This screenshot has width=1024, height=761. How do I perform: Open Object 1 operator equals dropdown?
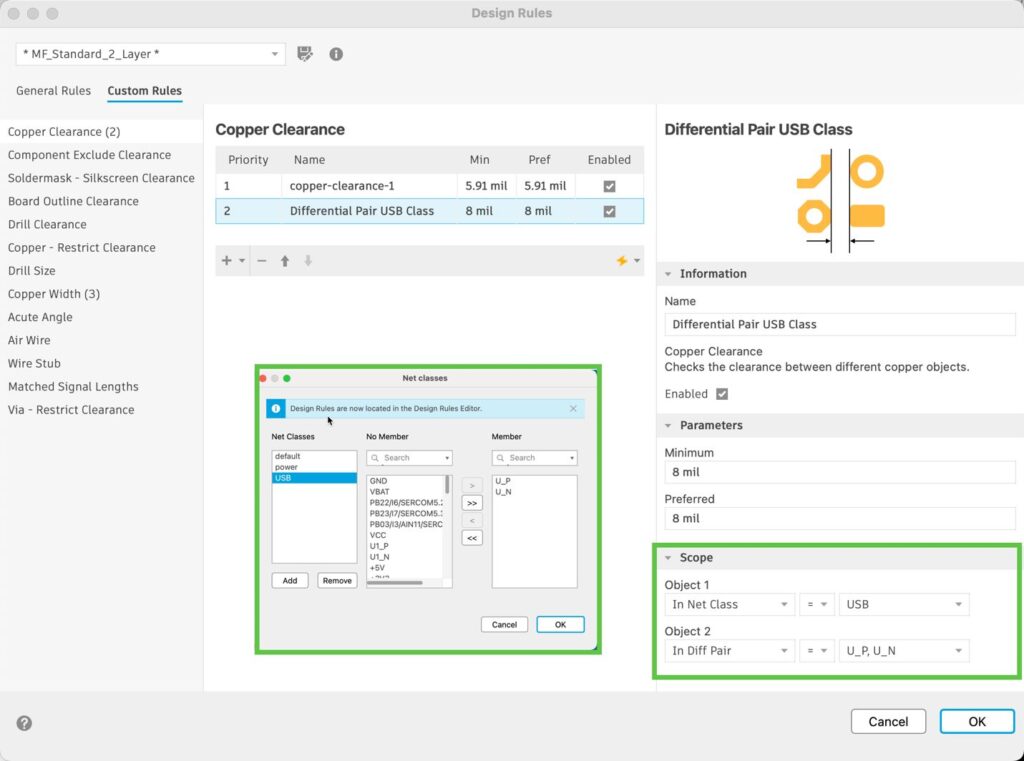(816, 604)
